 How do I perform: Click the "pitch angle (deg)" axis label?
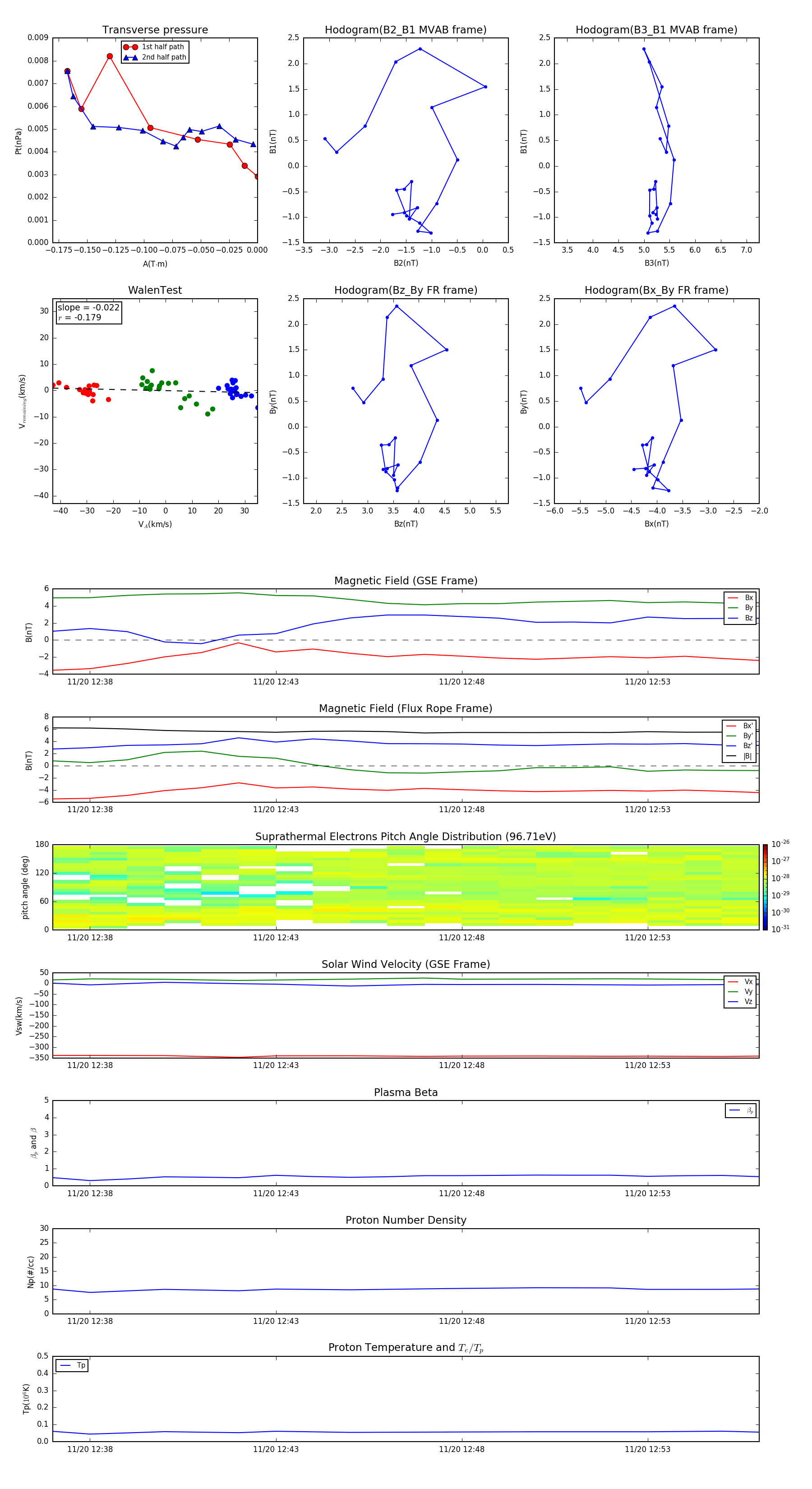25,887
